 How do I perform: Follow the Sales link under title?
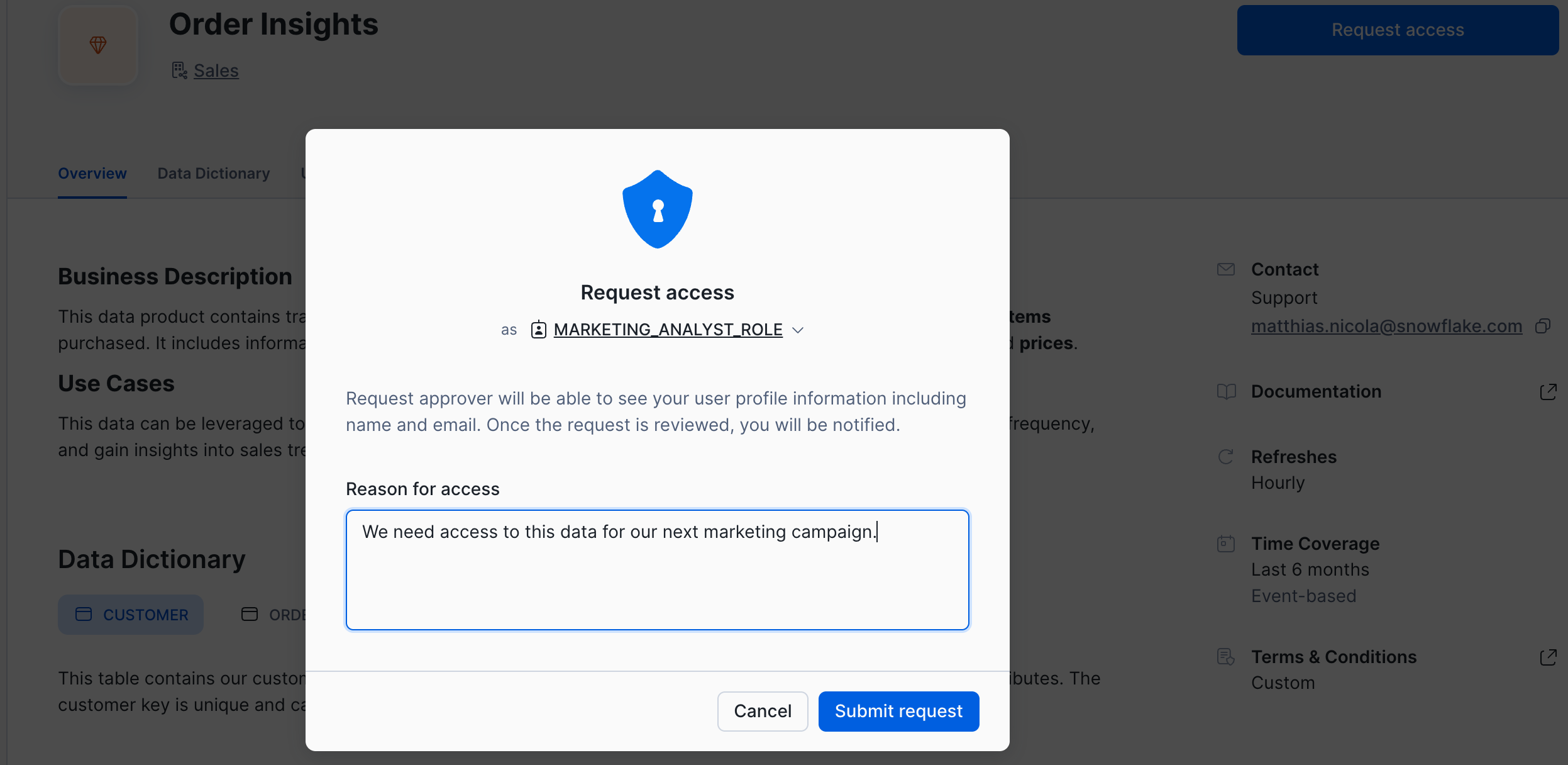coord(216,70)
